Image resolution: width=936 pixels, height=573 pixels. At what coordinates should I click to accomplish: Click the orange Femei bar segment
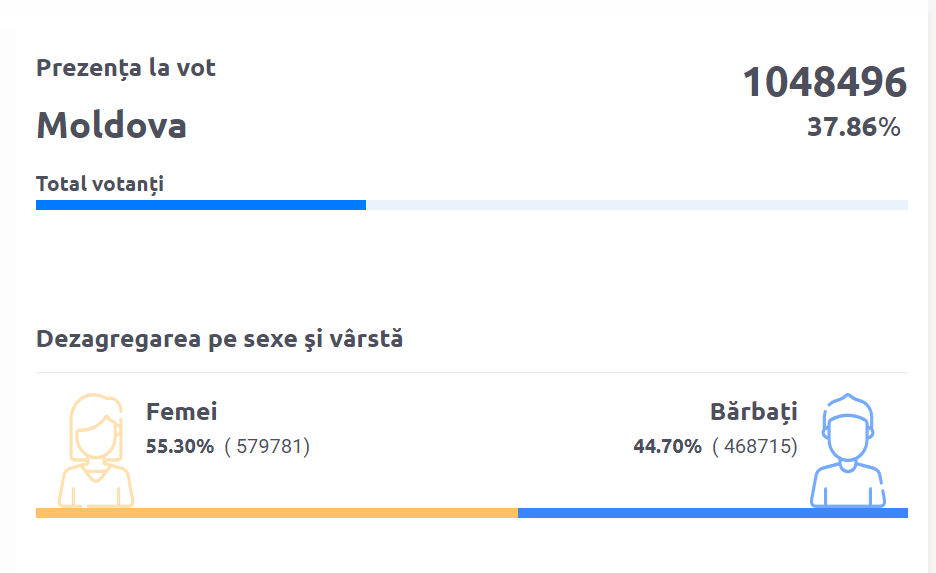pyautogui.click(x=277, y=513)
